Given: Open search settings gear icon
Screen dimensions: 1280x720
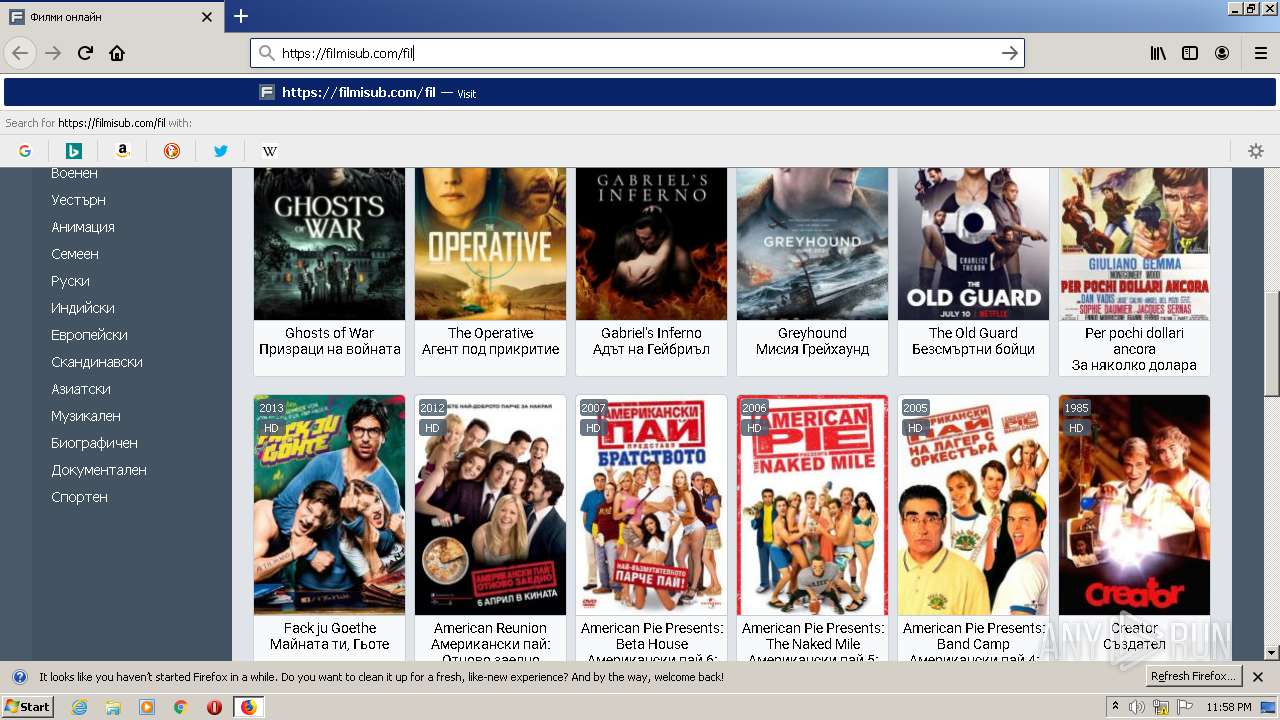Looking at the screenshot, I should point(1256,151).
